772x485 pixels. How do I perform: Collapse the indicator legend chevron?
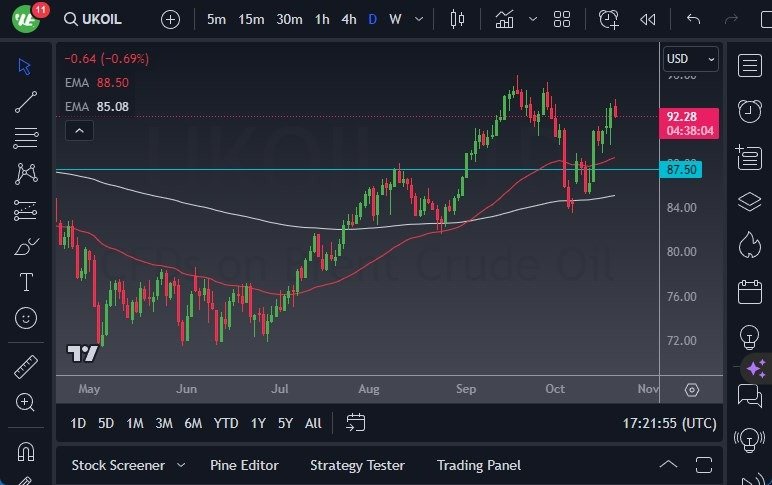(80, 130)
